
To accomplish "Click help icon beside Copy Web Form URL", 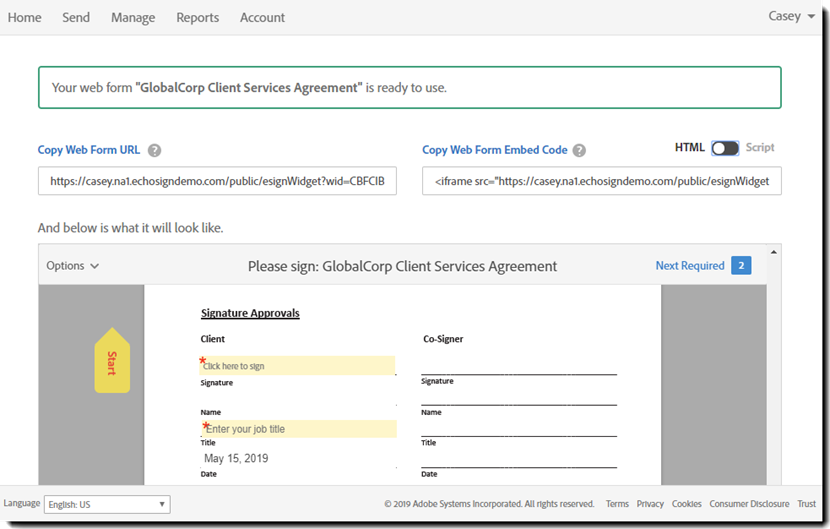I will pyautogui.click(x=155, y=151).
